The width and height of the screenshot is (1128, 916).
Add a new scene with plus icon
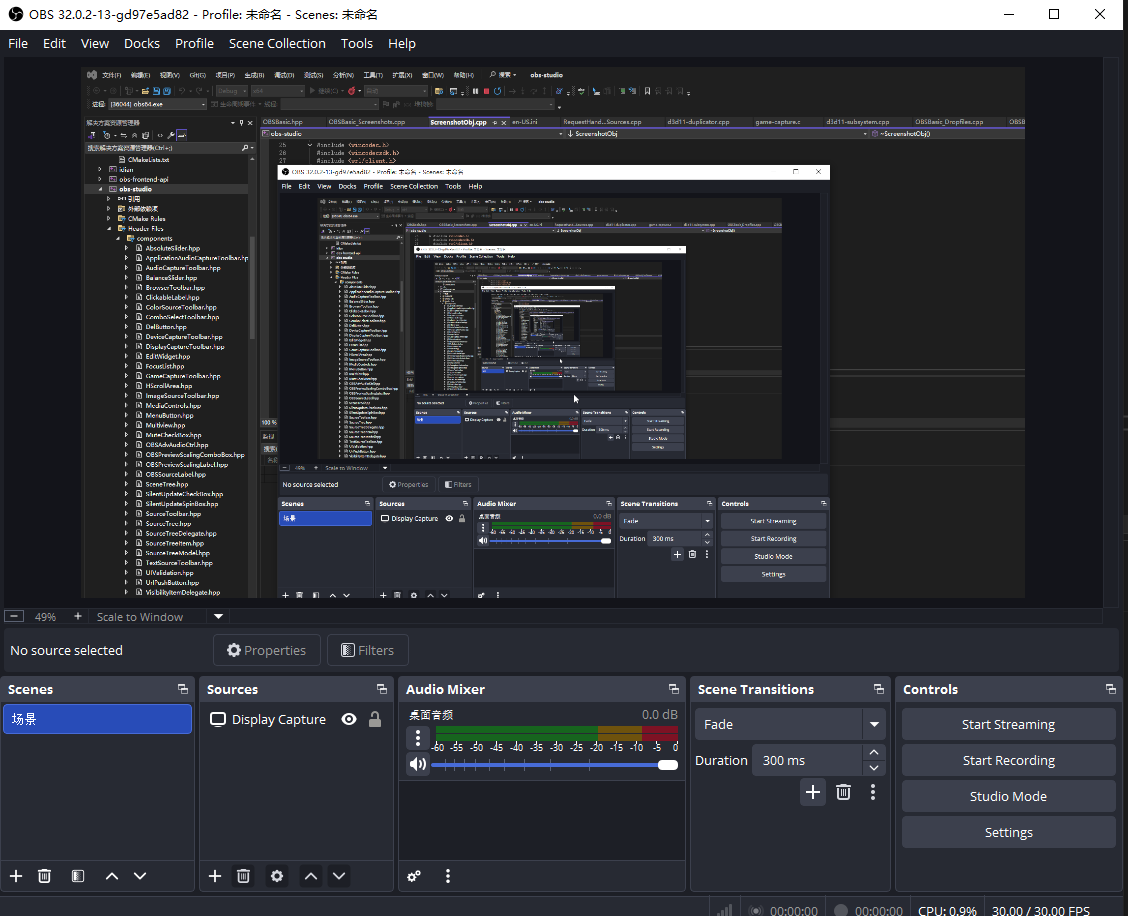pos(16,876)
